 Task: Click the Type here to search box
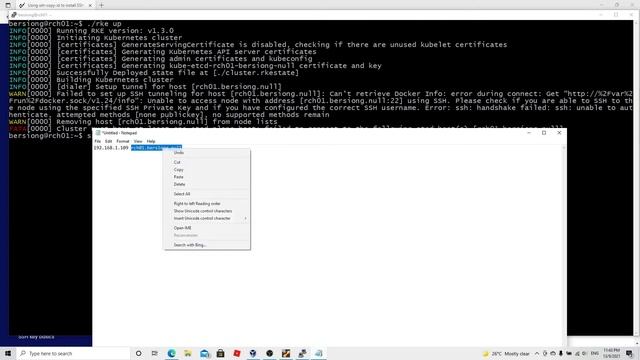click(73, 353)
